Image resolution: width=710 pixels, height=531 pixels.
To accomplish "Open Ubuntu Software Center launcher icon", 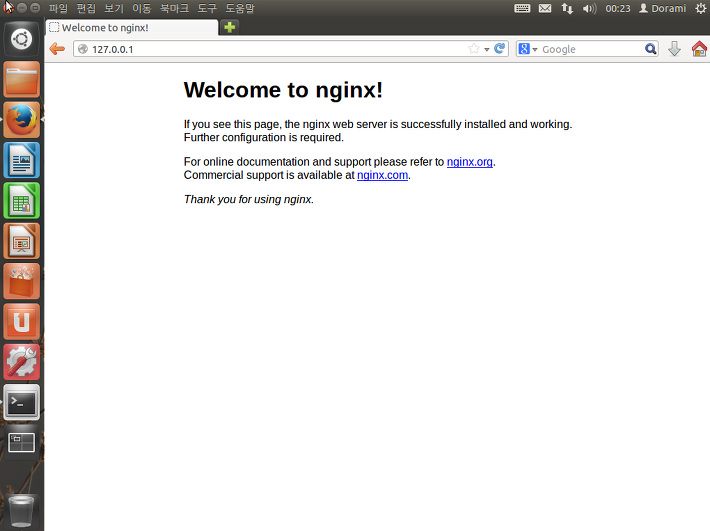I will point(21,281).
